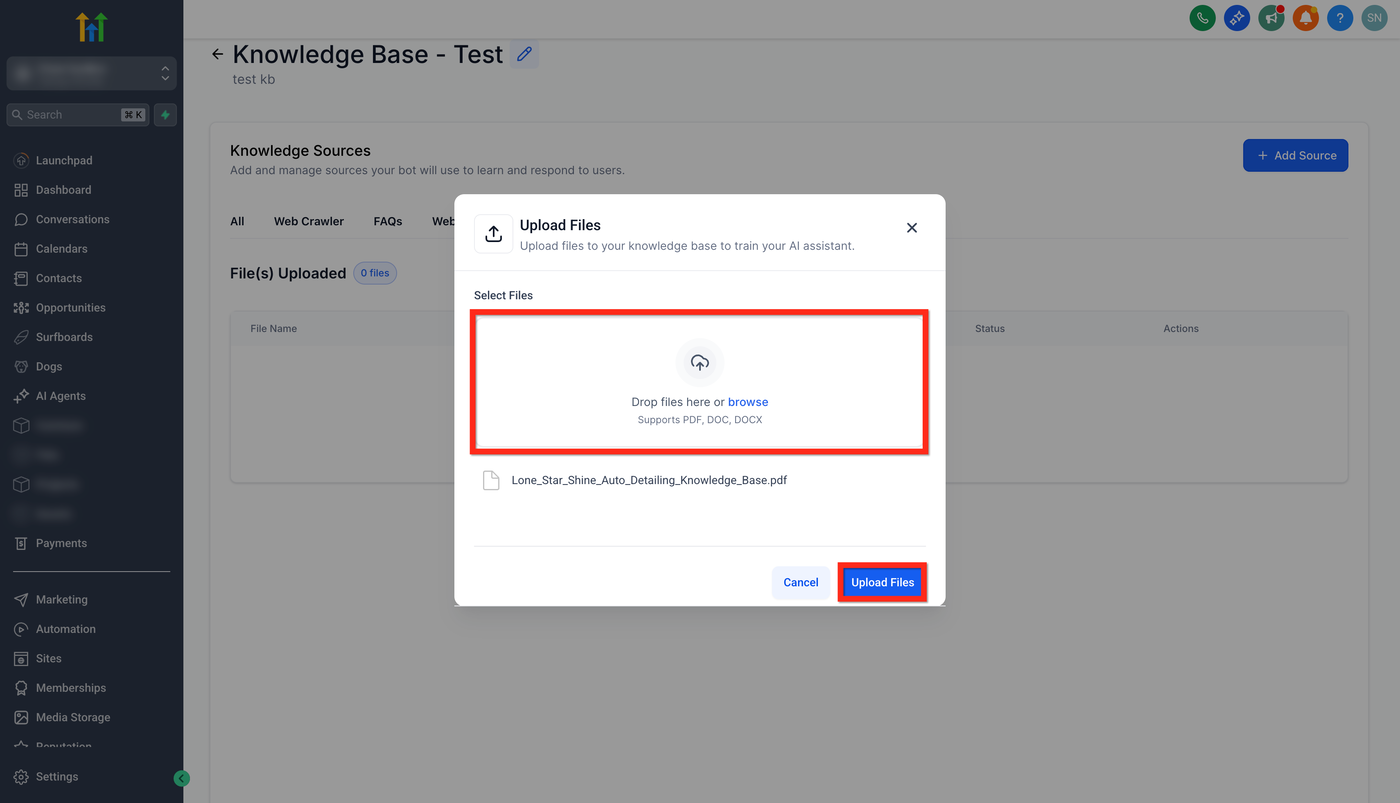Open Settings at the sidebar bottom
Image resolution: width=1400 pixels, height=803 pixels.
57,777
